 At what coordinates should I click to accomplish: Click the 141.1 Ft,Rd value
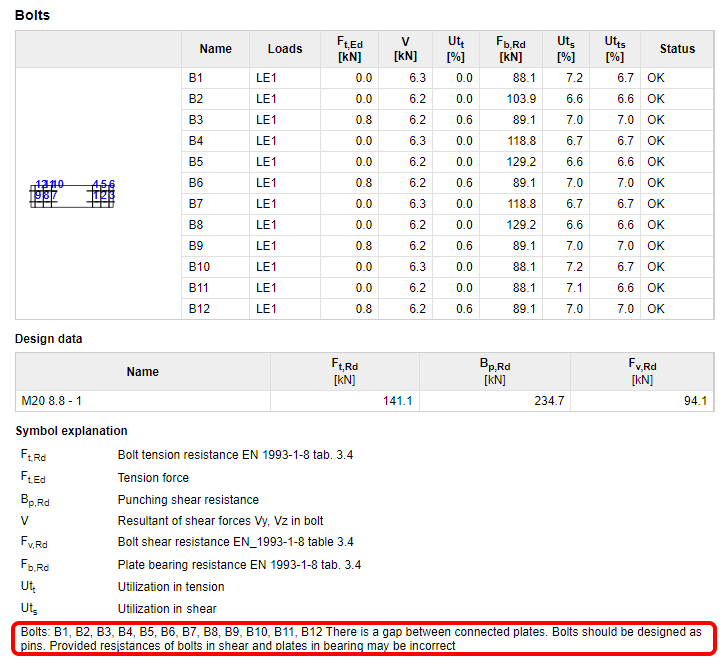point(398,401)
